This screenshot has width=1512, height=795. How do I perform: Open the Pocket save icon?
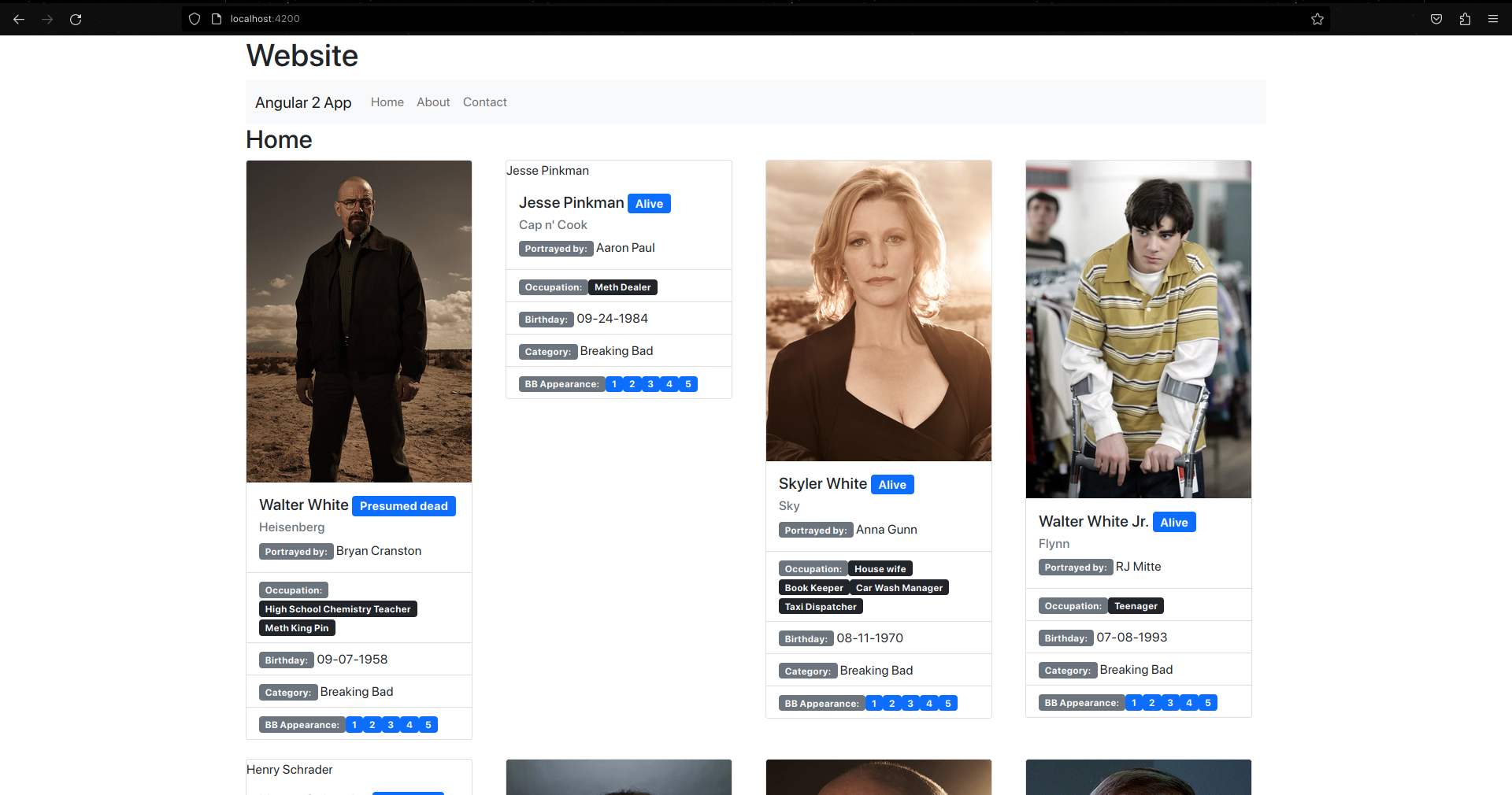[x=1436, y=19]
